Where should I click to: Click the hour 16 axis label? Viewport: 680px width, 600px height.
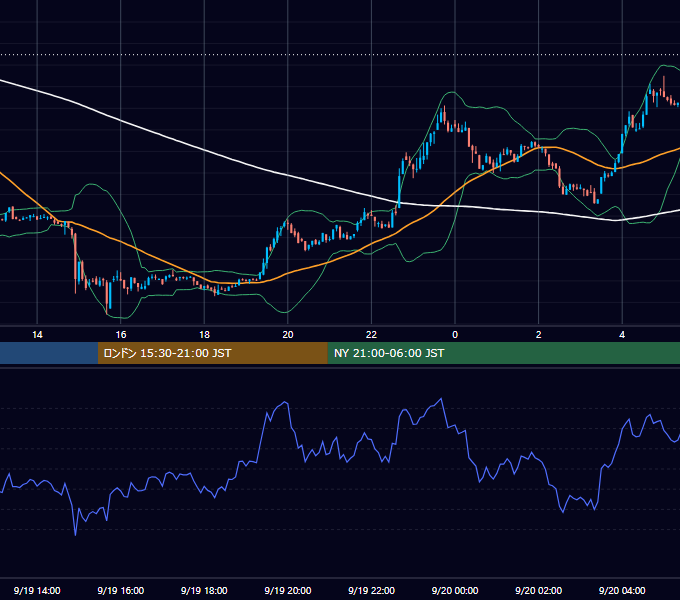click(121, 335)
